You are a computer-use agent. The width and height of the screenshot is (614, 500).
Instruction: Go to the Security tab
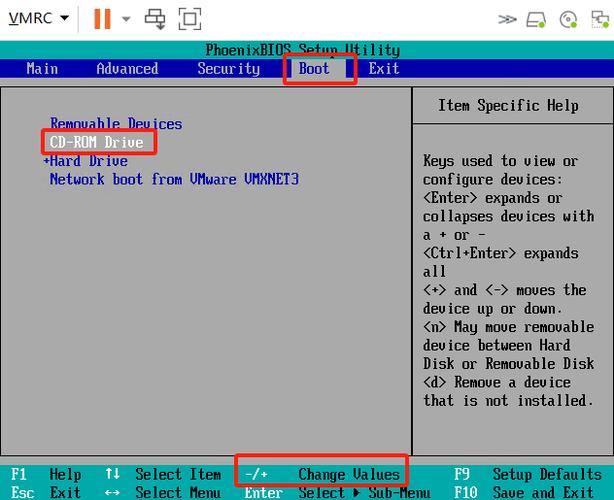[228, 69]
